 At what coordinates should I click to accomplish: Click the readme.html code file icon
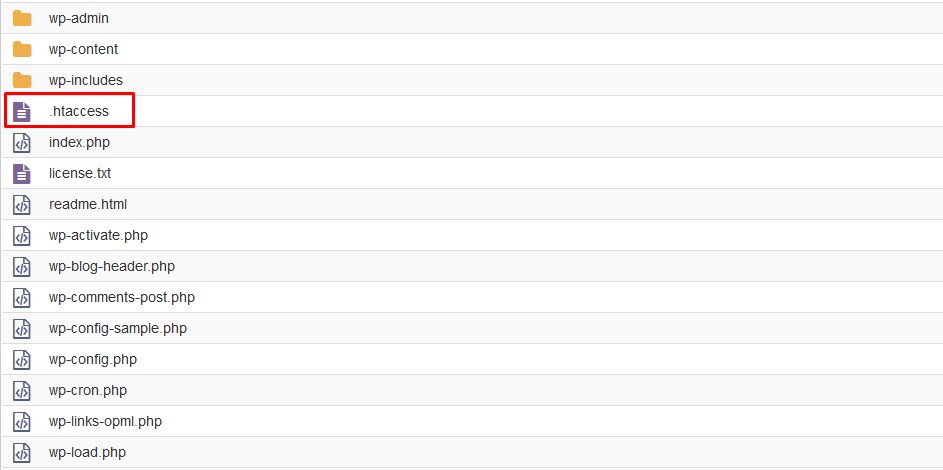22,204
